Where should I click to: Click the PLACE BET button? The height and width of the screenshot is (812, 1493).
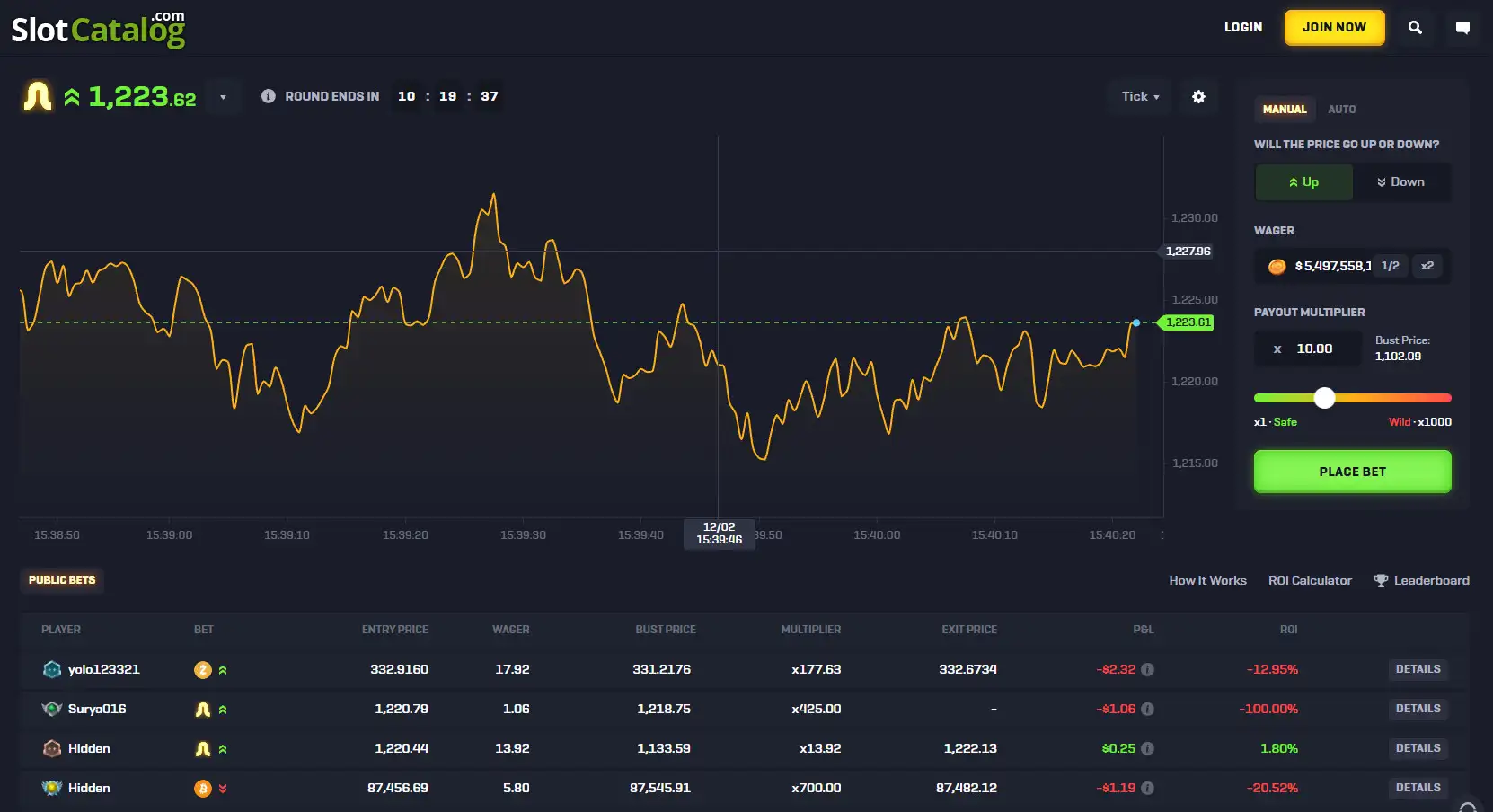pyautogui.click(x=1352, y=472)
